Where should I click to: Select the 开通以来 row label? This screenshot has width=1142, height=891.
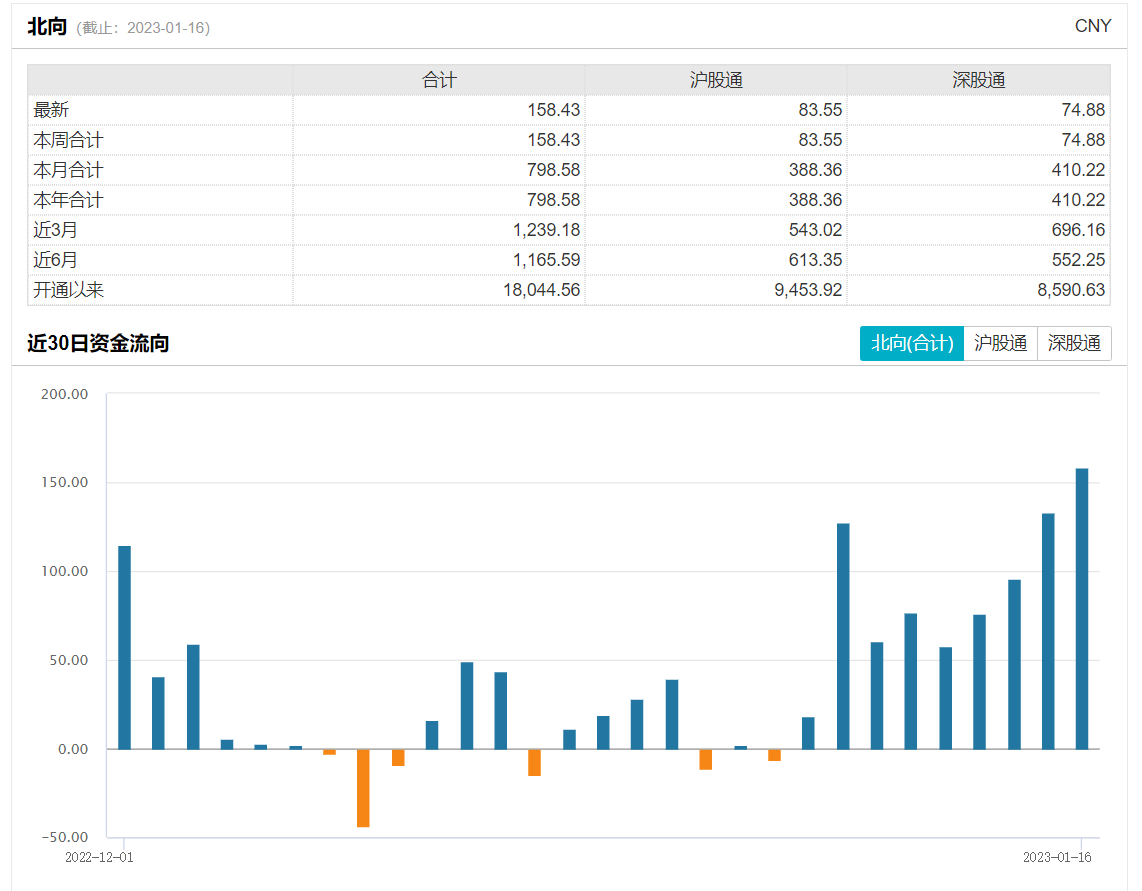pos(68,289)
